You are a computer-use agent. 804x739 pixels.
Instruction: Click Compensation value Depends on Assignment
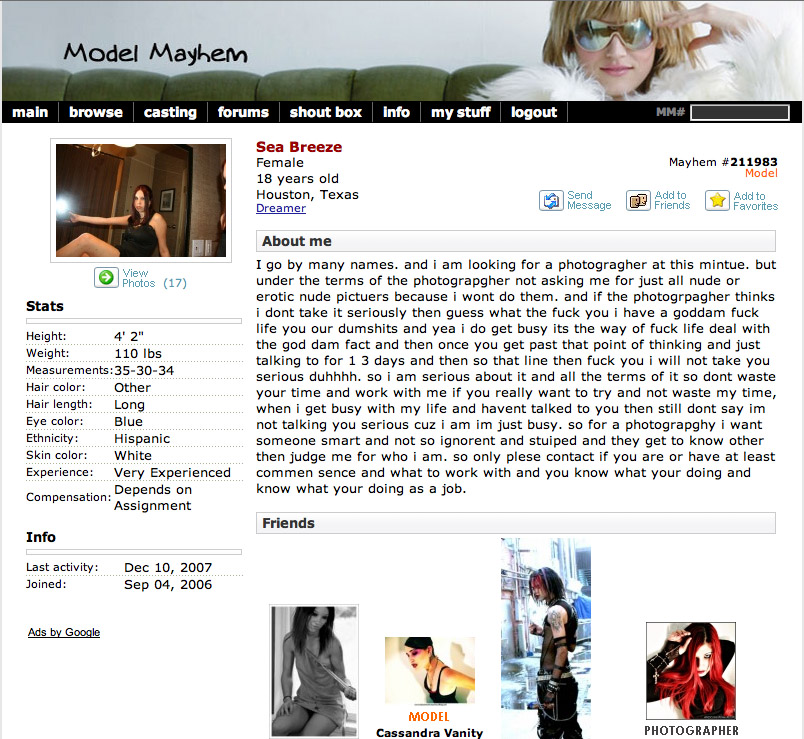coord(153,497)
